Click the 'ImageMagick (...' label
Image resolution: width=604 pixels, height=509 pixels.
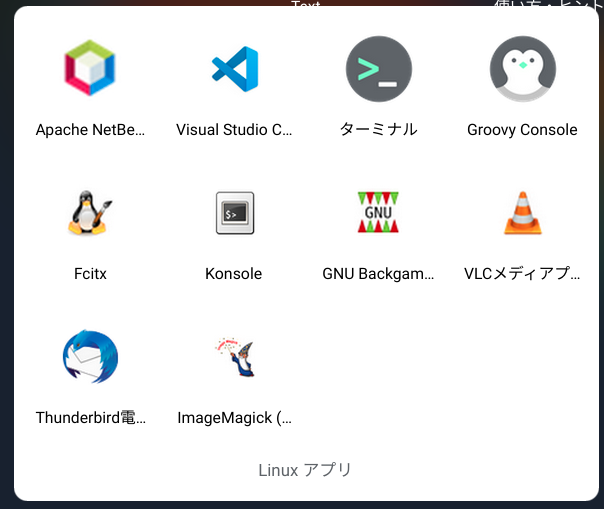(x=234, y=418)
